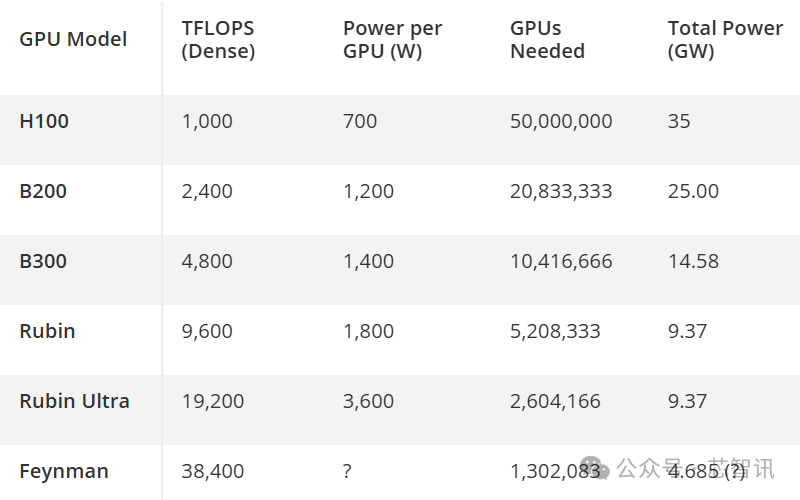Select the Feynman row label
800x500 pixels.
coord(64,471)
